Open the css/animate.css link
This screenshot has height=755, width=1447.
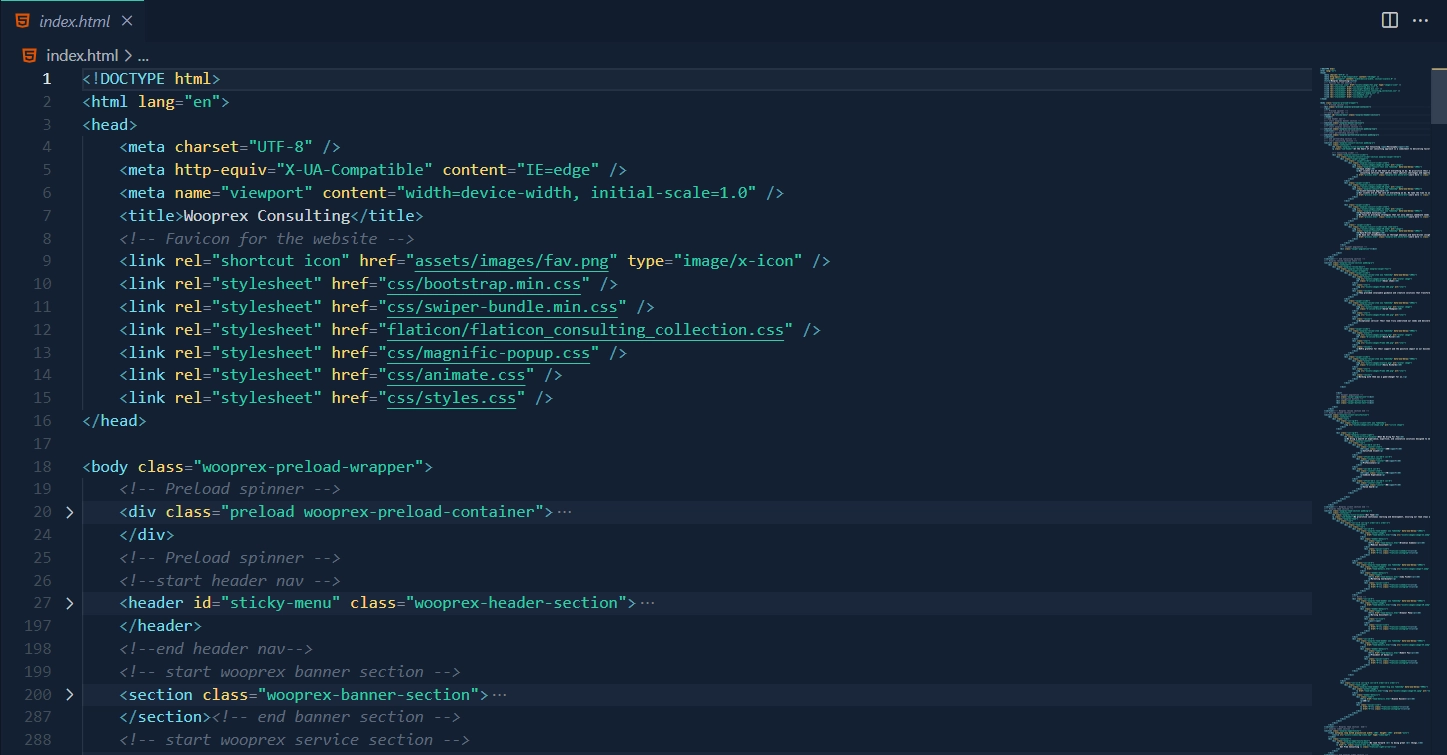tap(455, 374)
